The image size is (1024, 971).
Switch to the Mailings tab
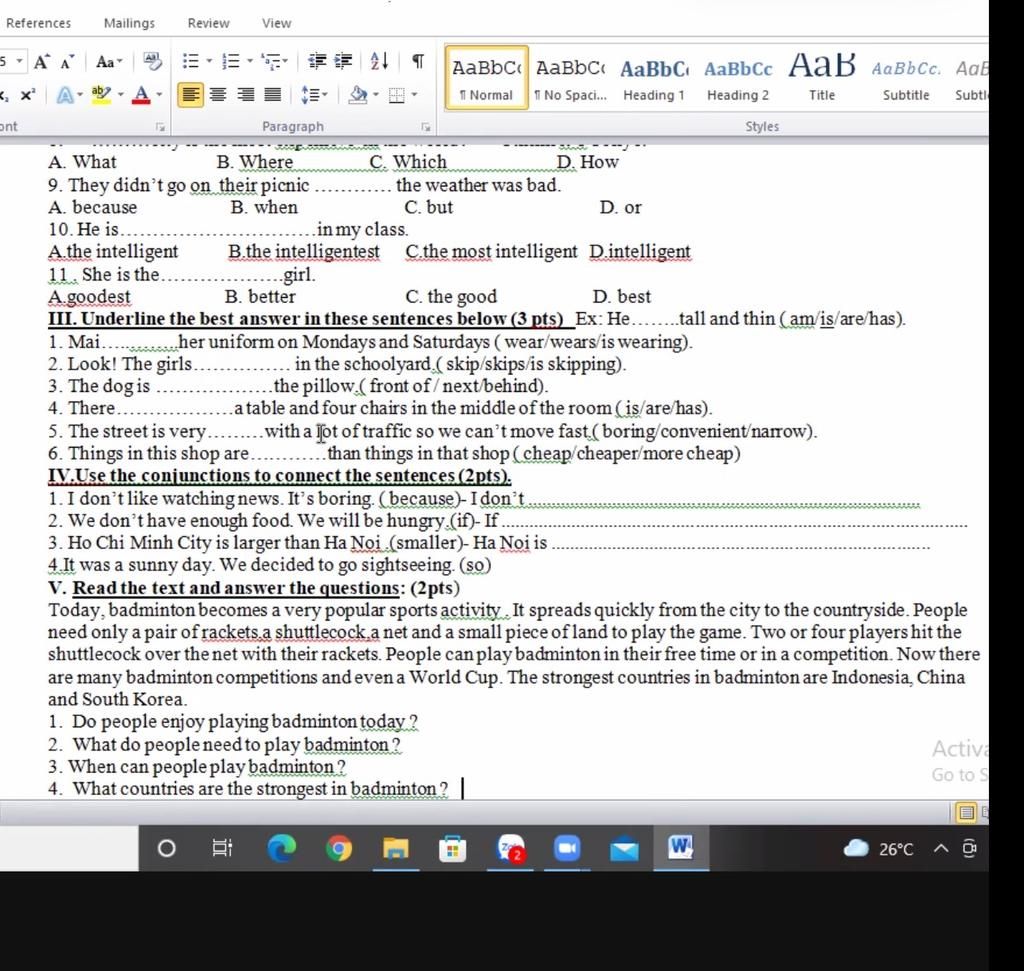pos(129,23)
